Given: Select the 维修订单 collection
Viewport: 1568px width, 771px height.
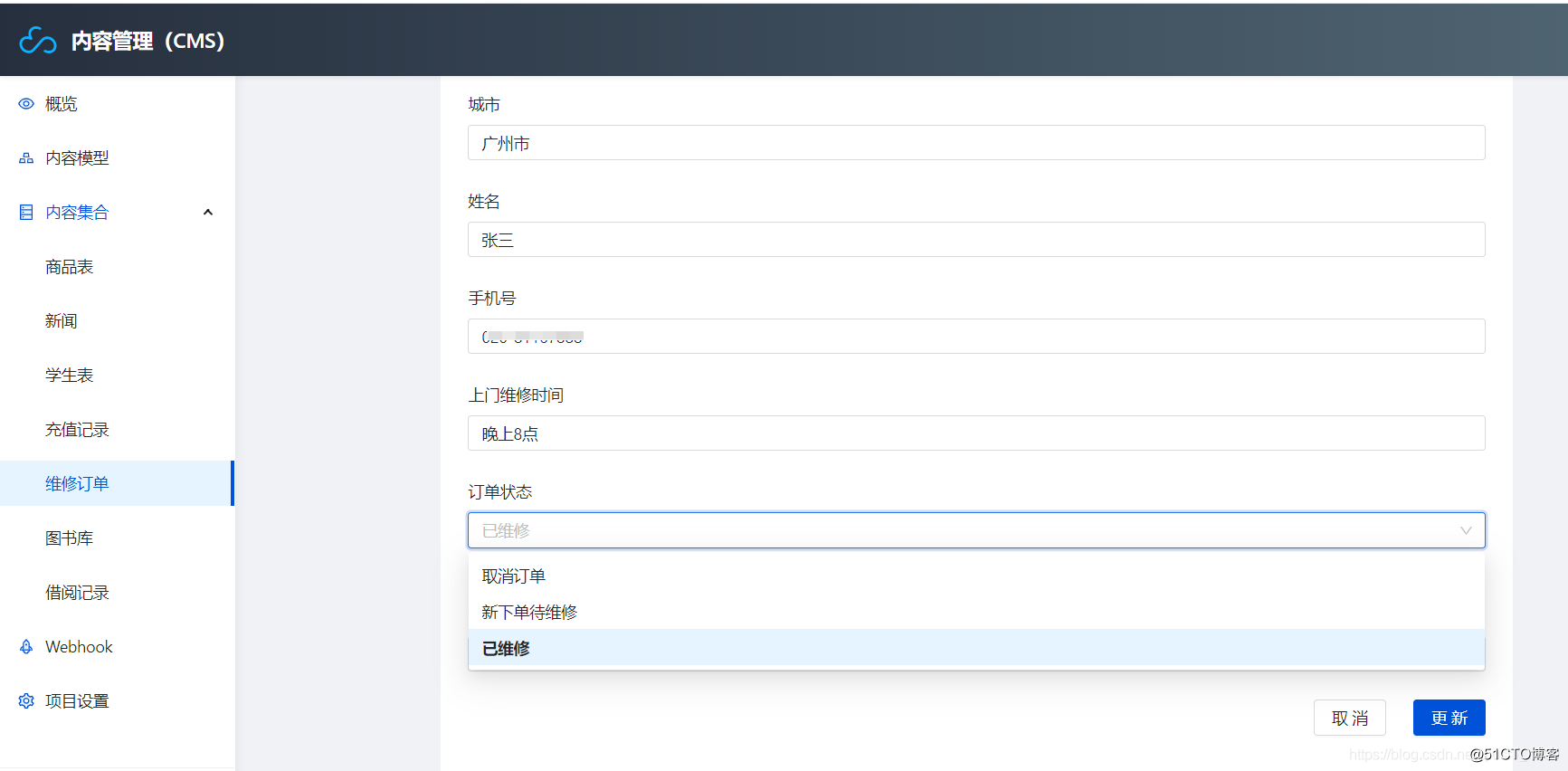Looking at the screenshot, I should [x=117, y=483].
